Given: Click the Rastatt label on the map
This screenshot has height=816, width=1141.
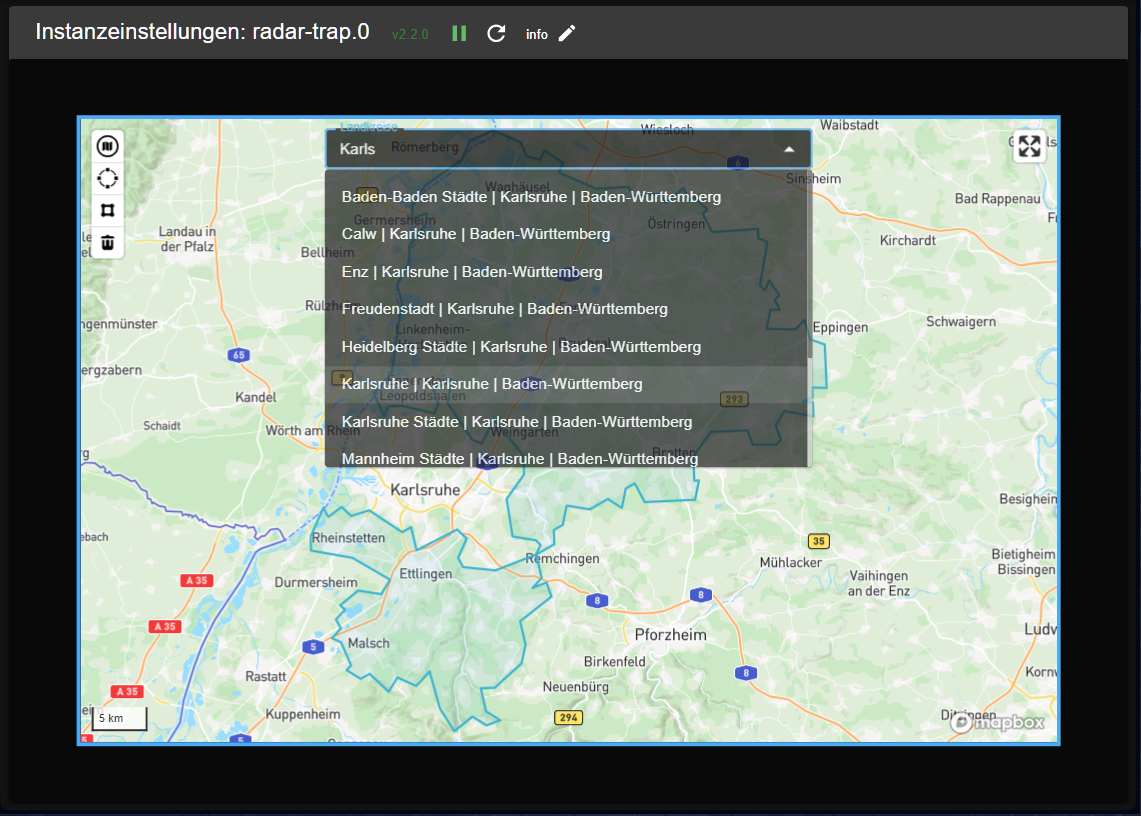Looking at the screenshot, I should (266, 676).
